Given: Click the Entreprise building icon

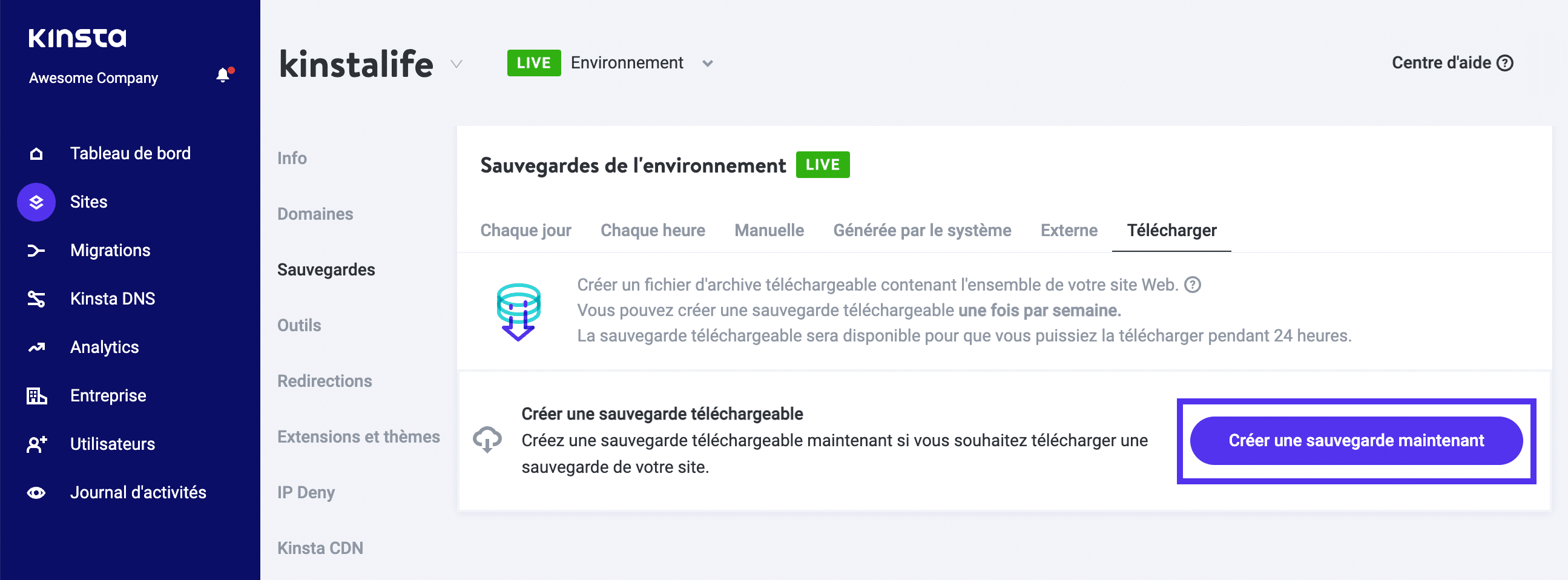Looking at the screenshot, I should tap(36, 395).
